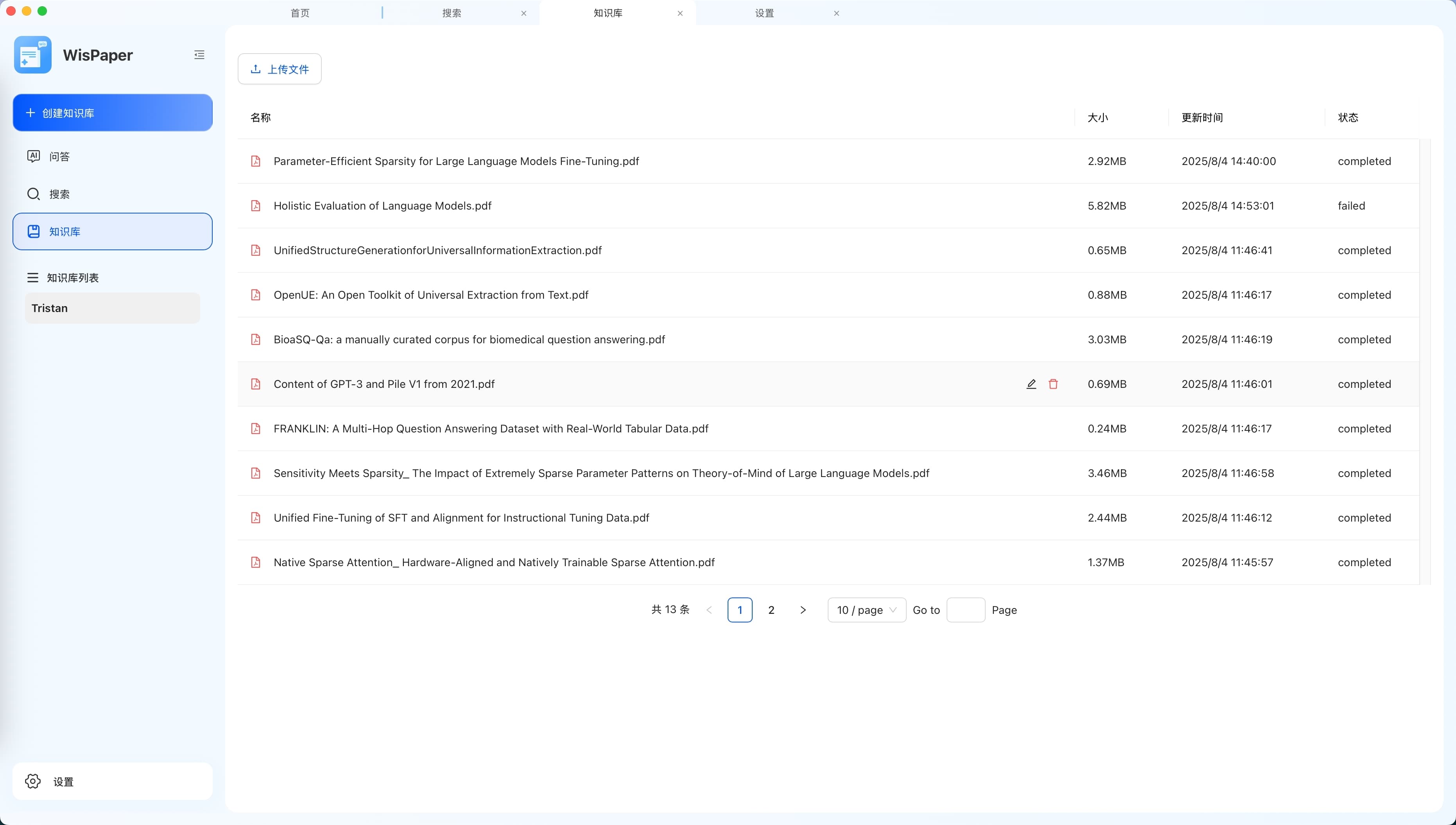This screenshot has width=1456, height=825.
Task: Open the 问答 AI chat icon
Action: (x=33, y=156)
